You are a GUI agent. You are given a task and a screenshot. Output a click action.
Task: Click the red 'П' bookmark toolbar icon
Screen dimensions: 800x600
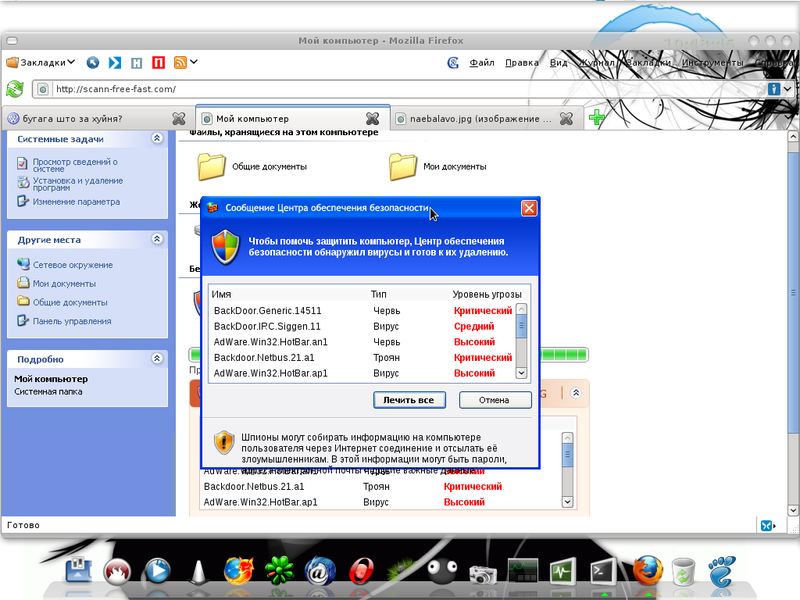pyautogui.click(x=159, y=62)
